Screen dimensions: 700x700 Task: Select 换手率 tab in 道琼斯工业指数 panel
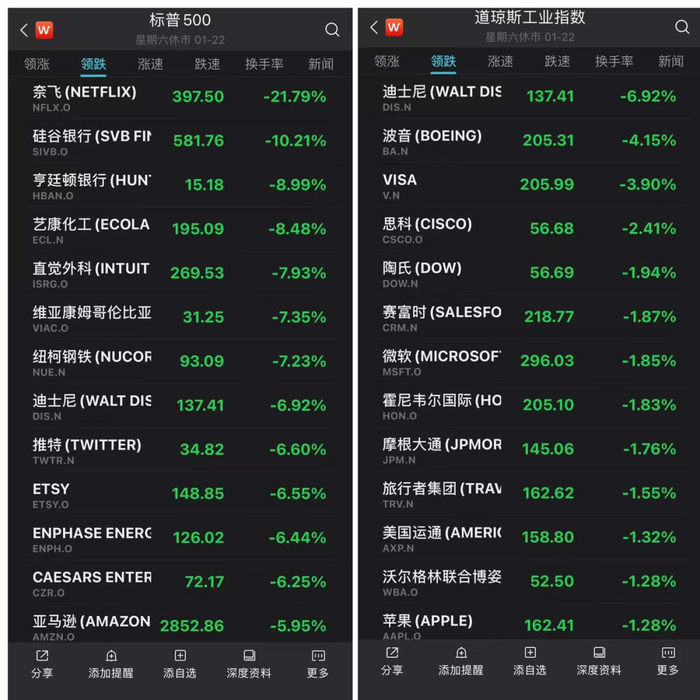[614, 61]
